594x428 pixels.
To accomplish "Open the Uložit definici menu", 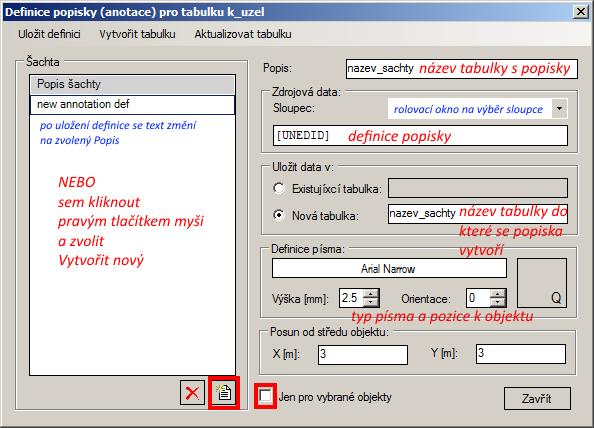I will (x=49, y=34).
